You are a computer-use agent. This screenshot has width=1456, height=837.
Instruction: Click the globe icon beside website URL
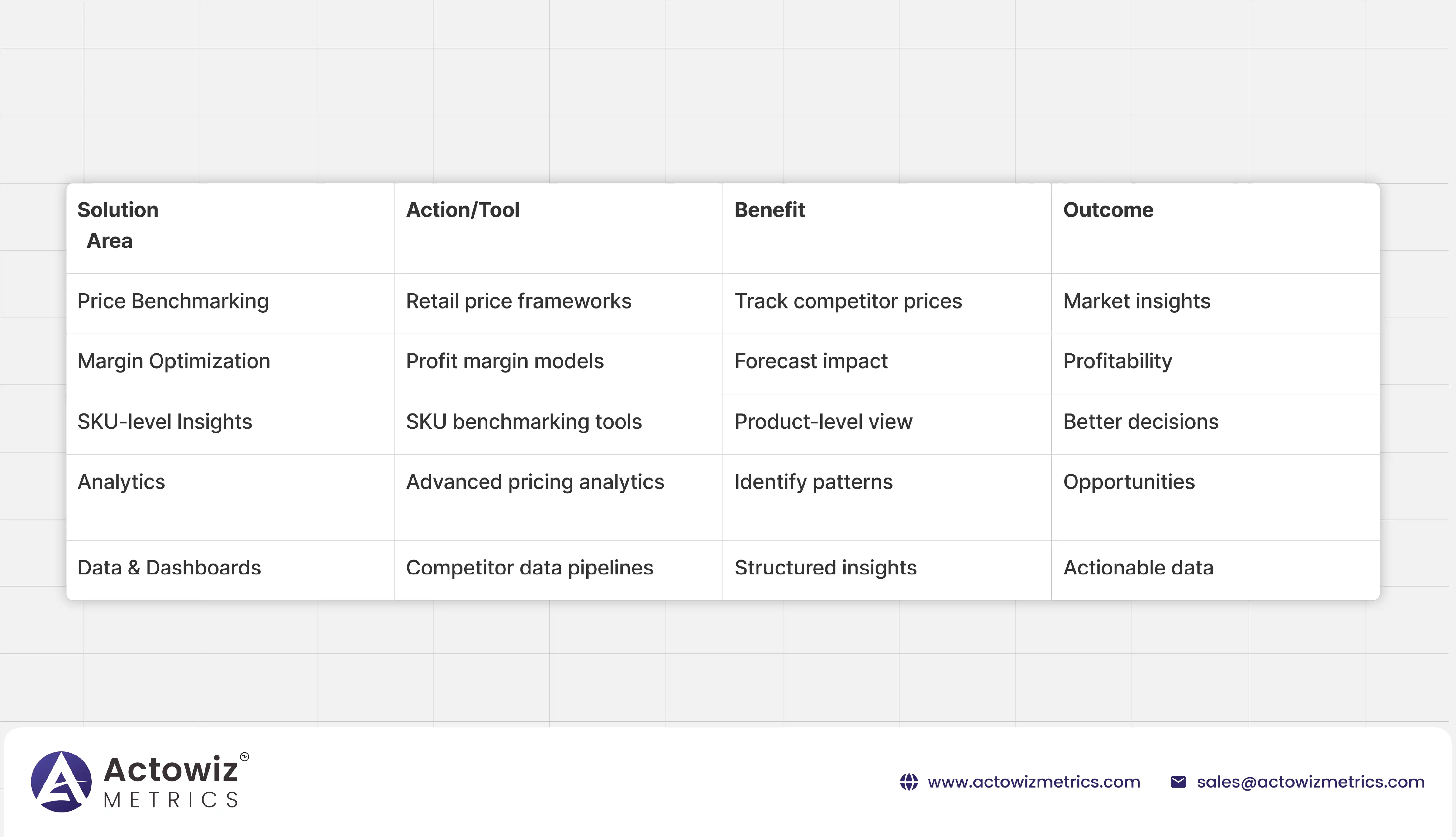909,782
